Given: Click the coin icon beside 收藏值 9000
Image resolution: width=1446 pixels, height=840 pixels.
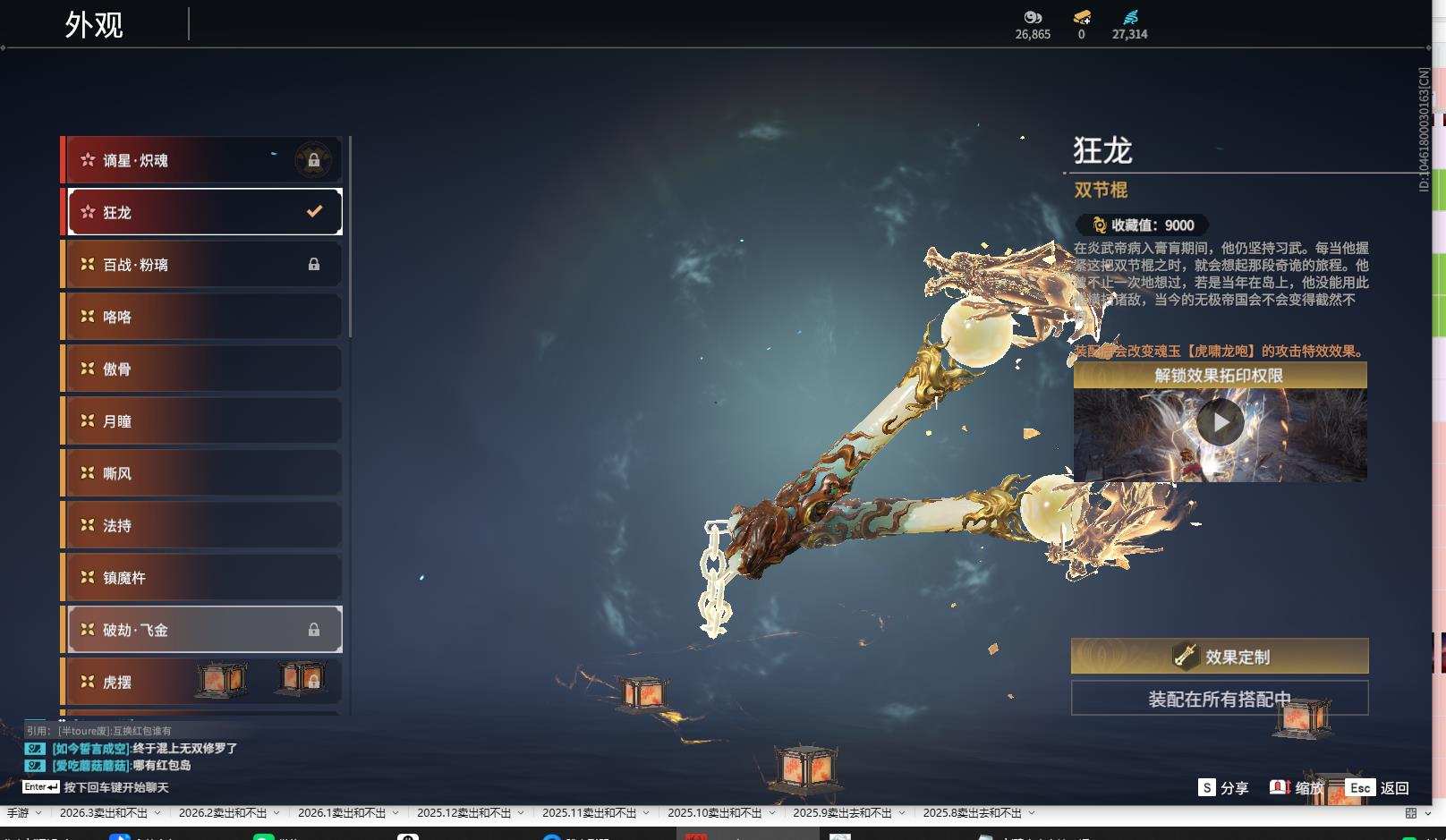Looking at the screenshot, I should (1098, 225).
